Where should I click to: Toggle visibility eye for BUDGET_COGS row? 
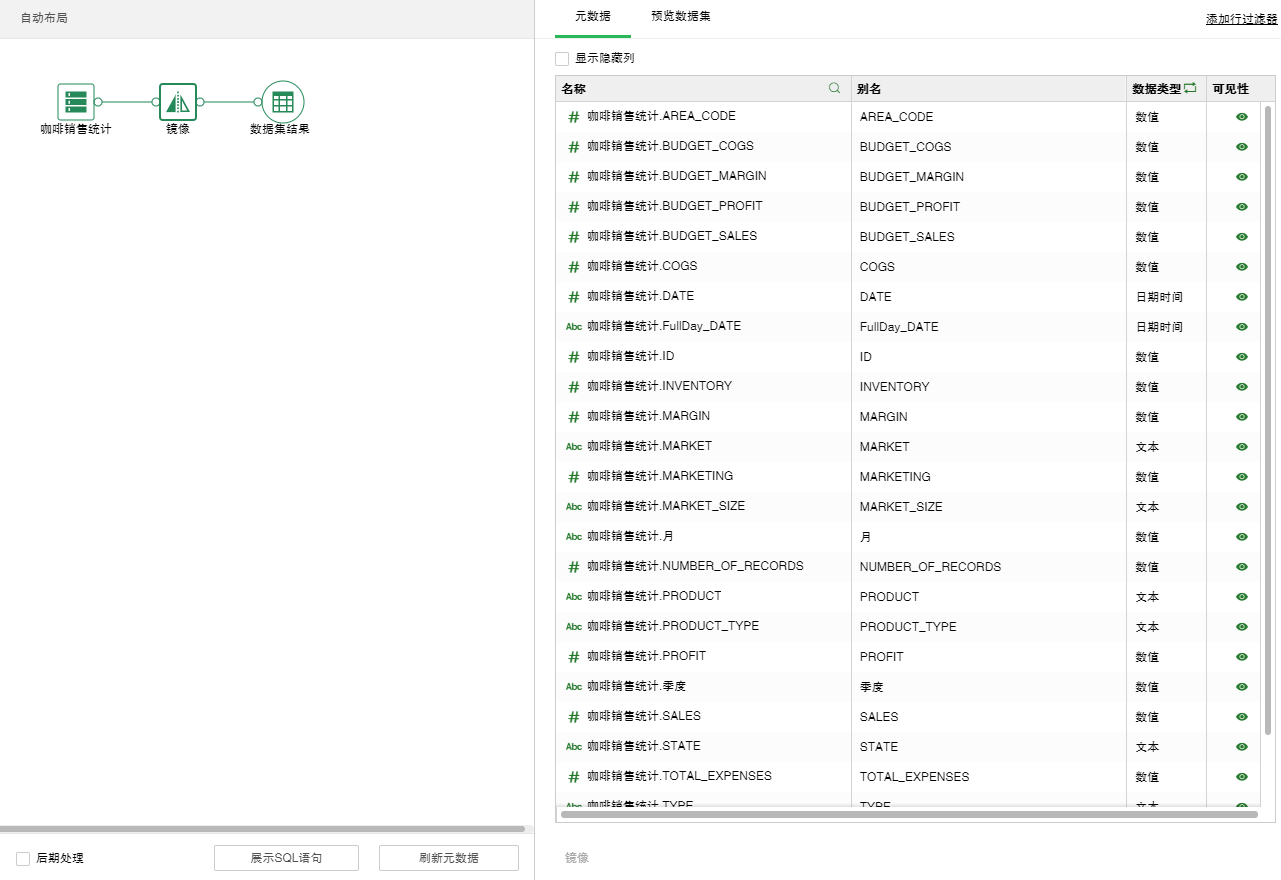[x=1242, y=147]
